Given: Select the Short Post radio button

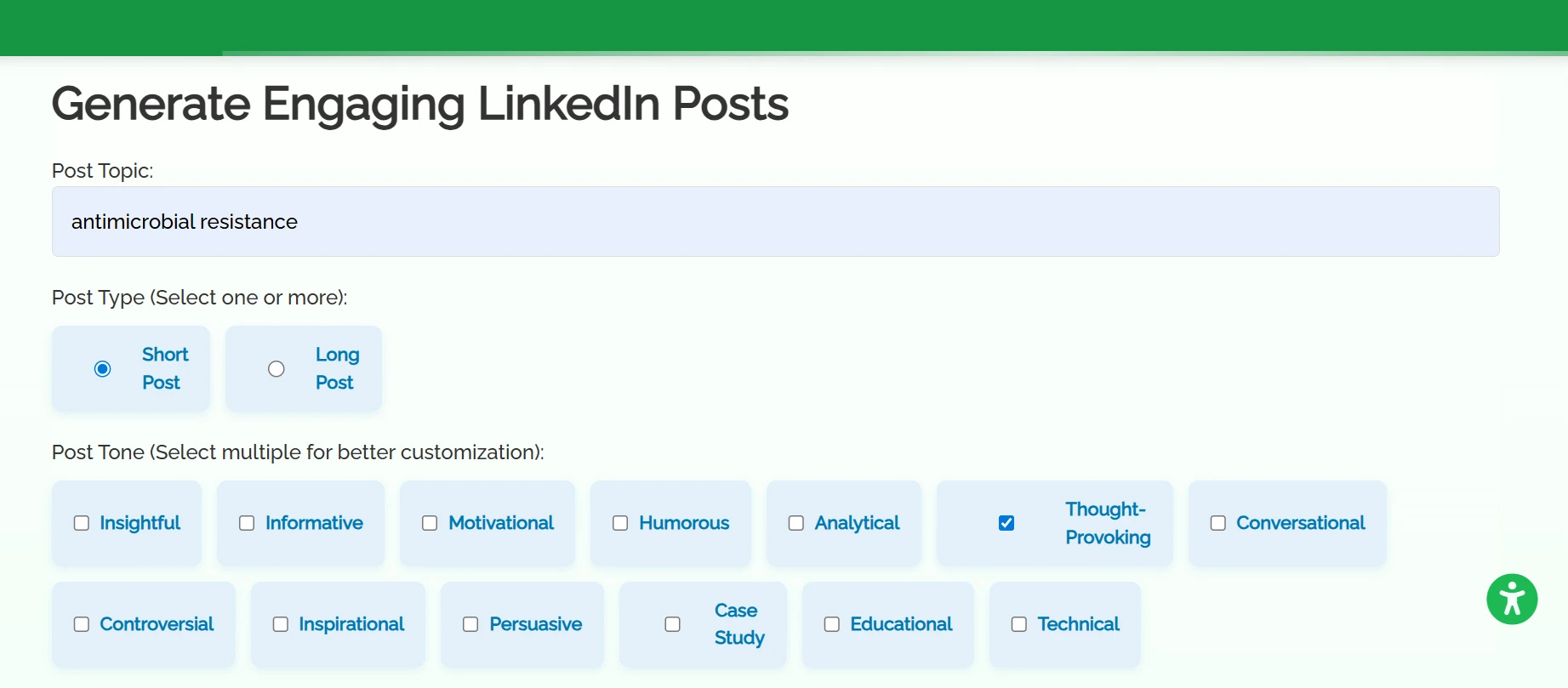Looking at the screenshot, I should pos(103,369).
